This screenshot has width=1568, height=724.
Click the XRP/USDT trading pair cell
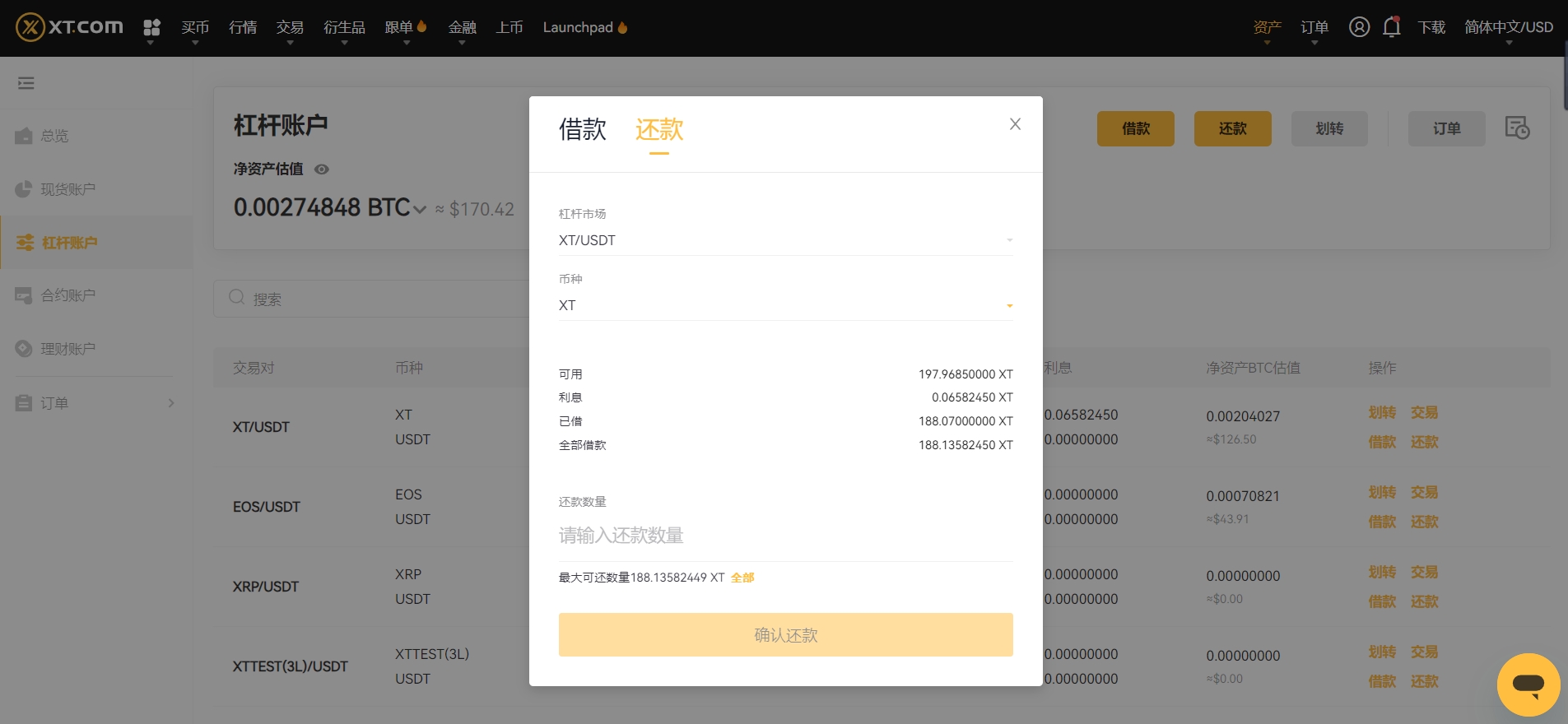pos(266,587)
